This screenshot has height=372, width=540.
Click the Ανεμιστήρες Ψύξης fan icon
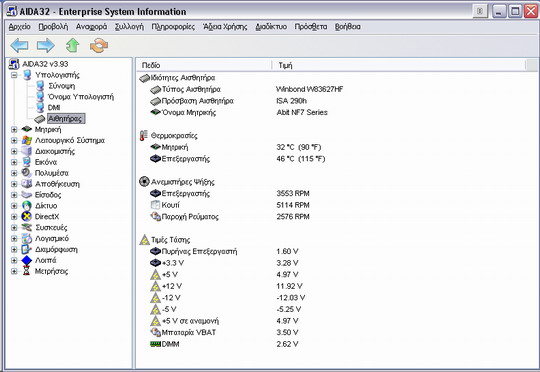[x=144, y=182]
